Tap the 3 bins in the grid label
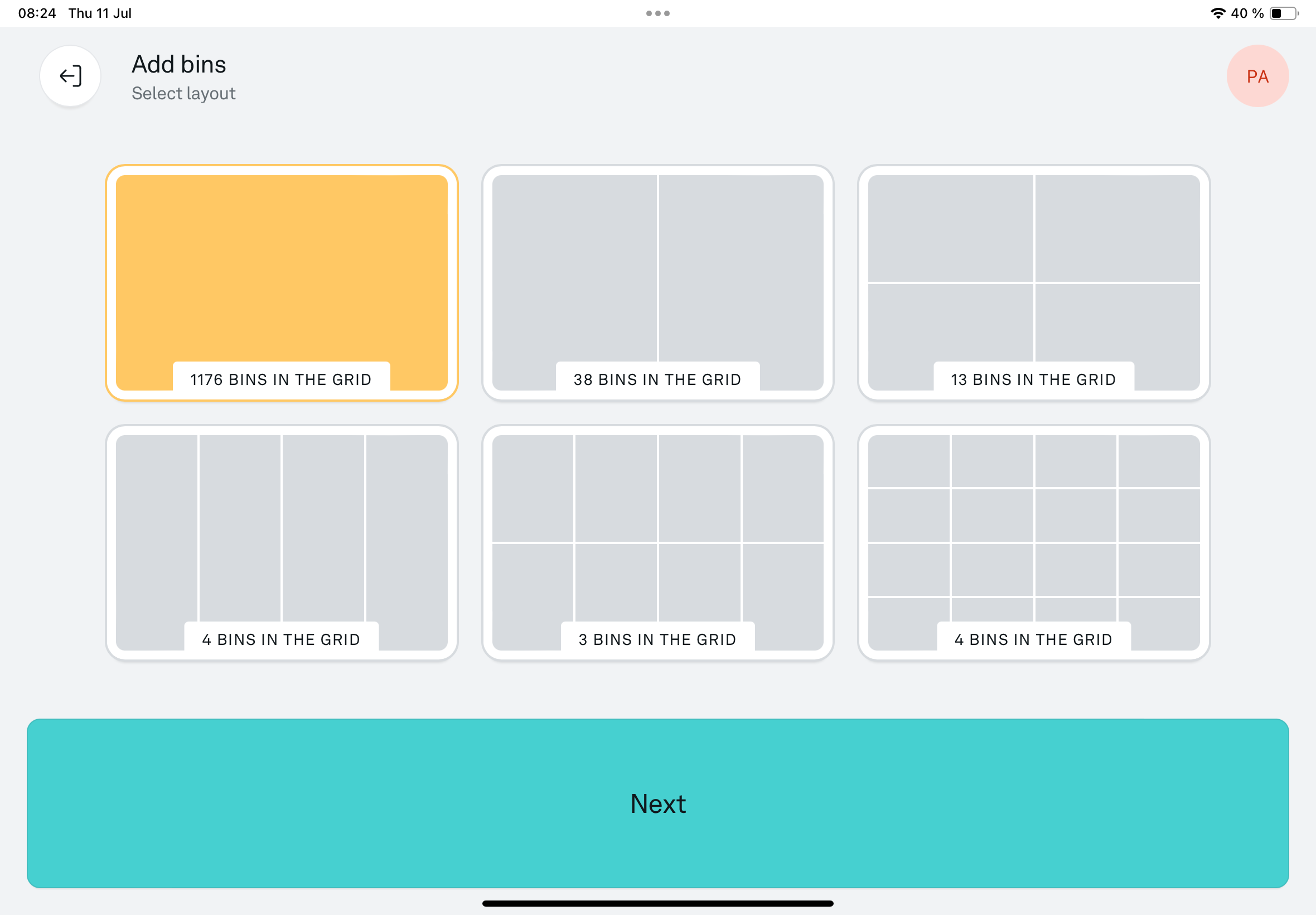Viewport: 1316px width, 915px height. coord(657,639)
